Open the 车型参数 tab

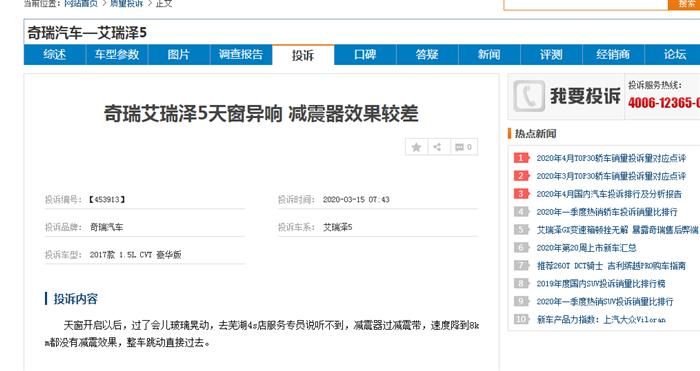pos(117,54)
